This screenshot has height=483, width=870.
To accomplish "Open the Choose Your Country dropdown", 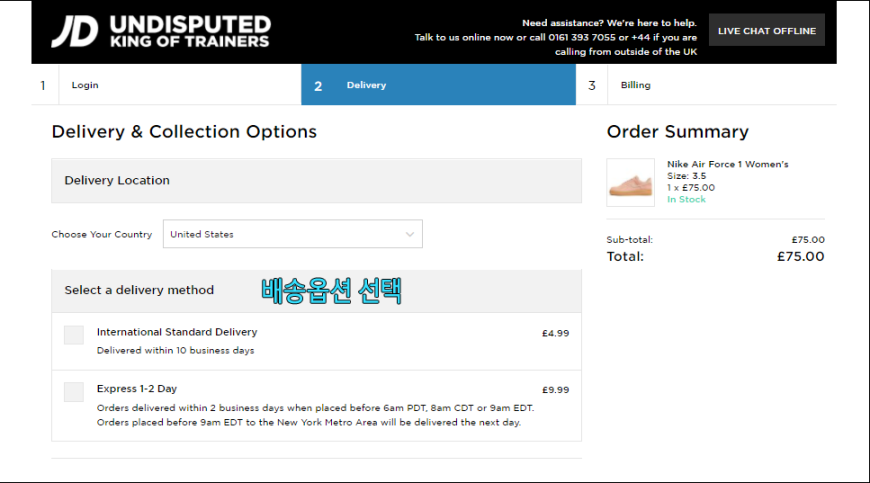I will (x=292, y=234).
